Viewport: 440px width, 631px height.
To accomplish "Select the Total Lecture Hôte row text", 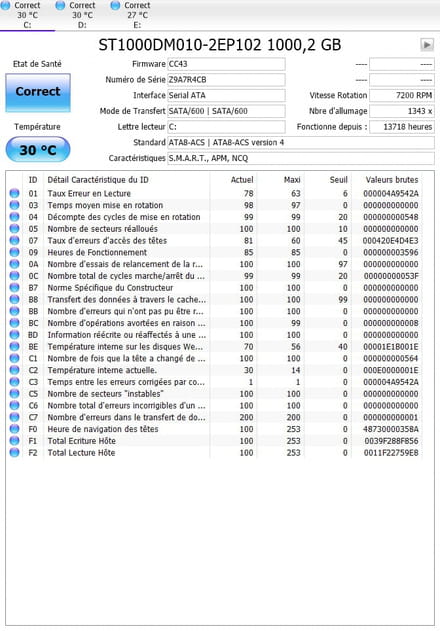I will point(81,453).
